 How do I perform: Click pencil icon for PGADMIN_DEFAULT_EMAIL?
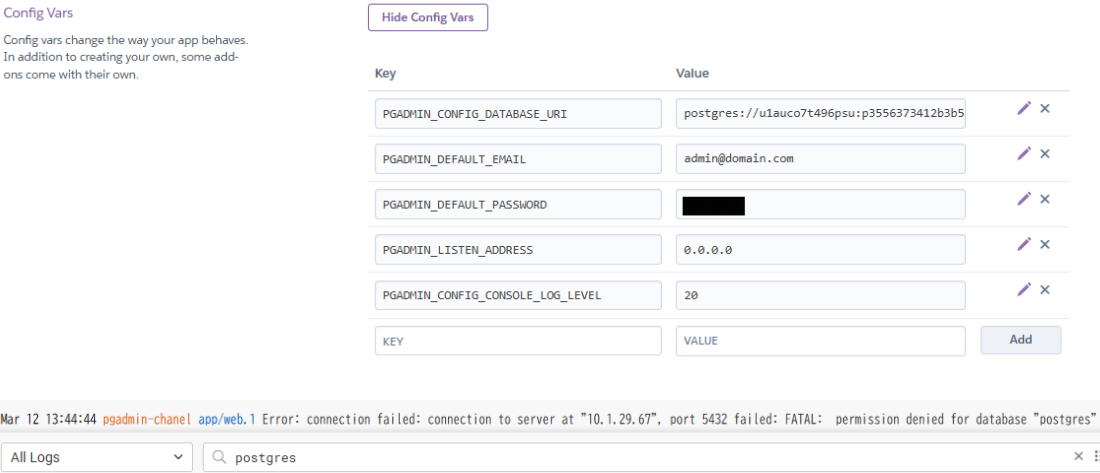coord(1023,153)
